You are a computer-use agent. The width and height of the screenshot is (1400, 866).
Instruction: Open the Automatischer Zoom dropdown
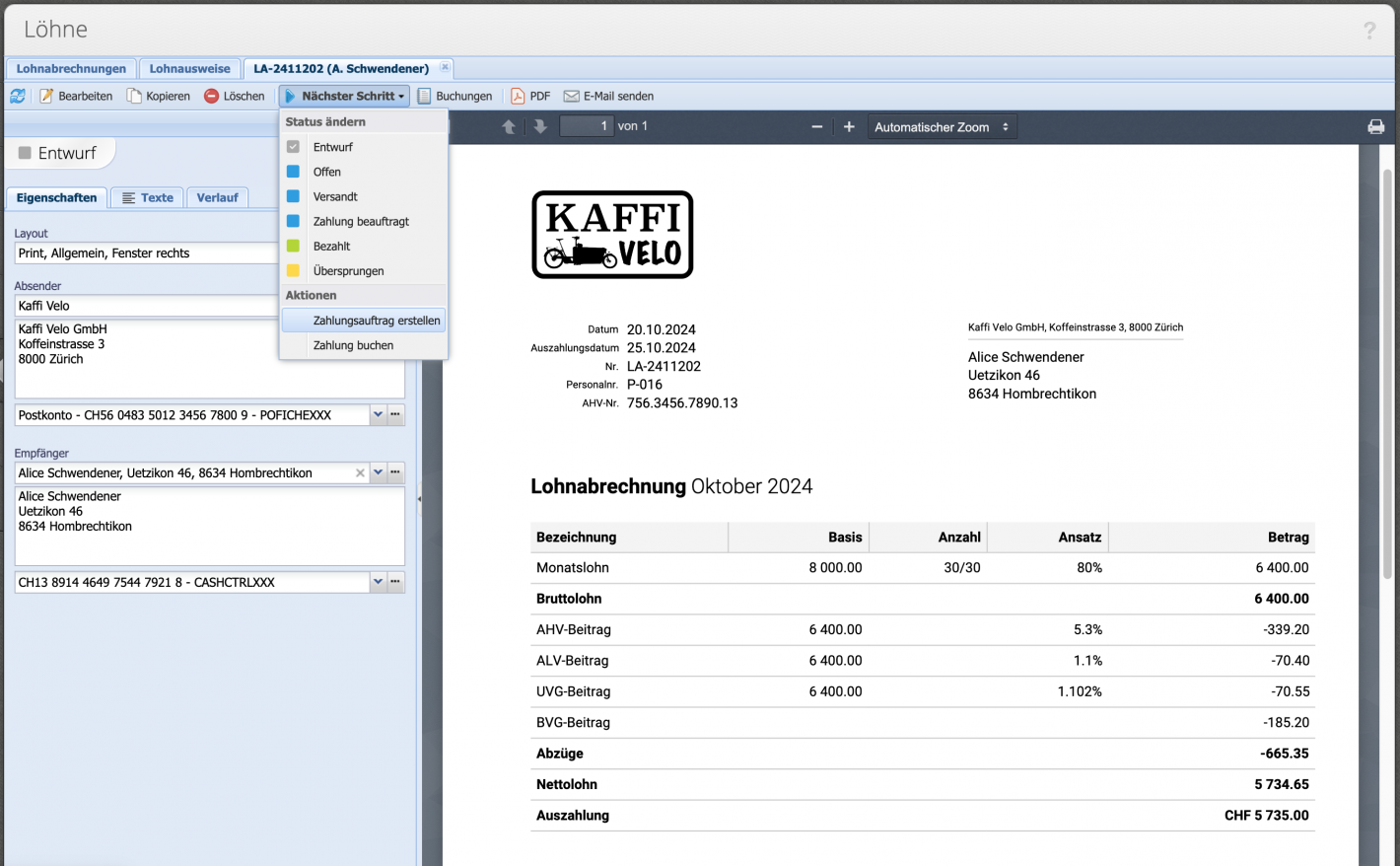tap(942, 126)
